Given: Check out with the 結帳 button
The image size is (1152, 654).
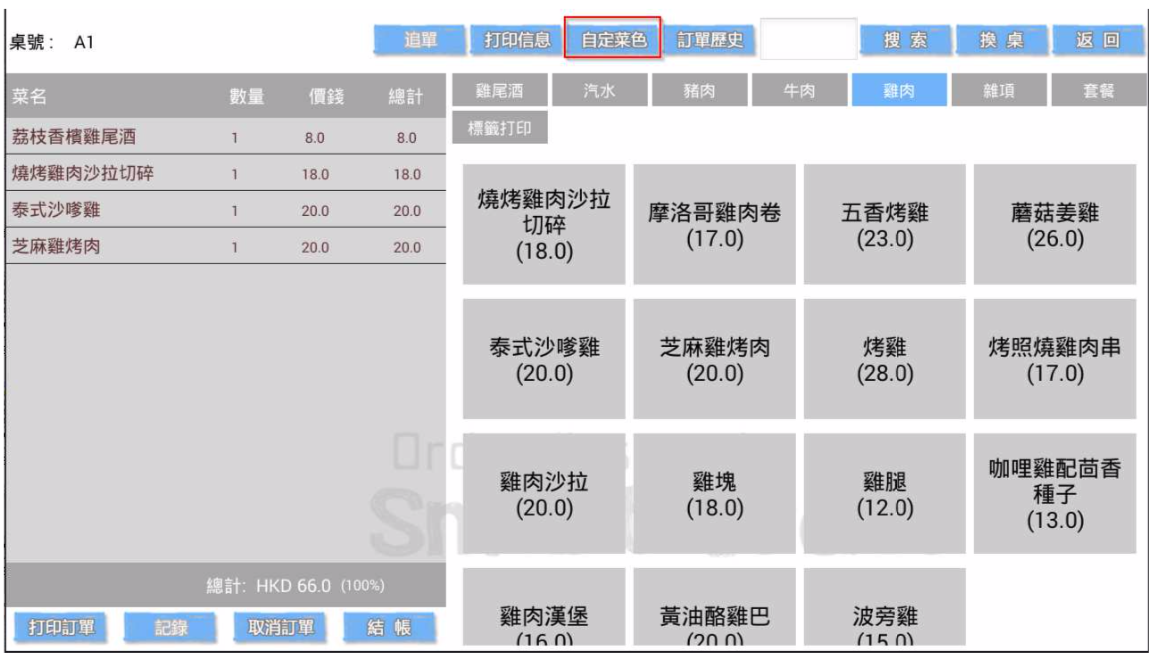Looking at the screenshot, I should point(389,627).
